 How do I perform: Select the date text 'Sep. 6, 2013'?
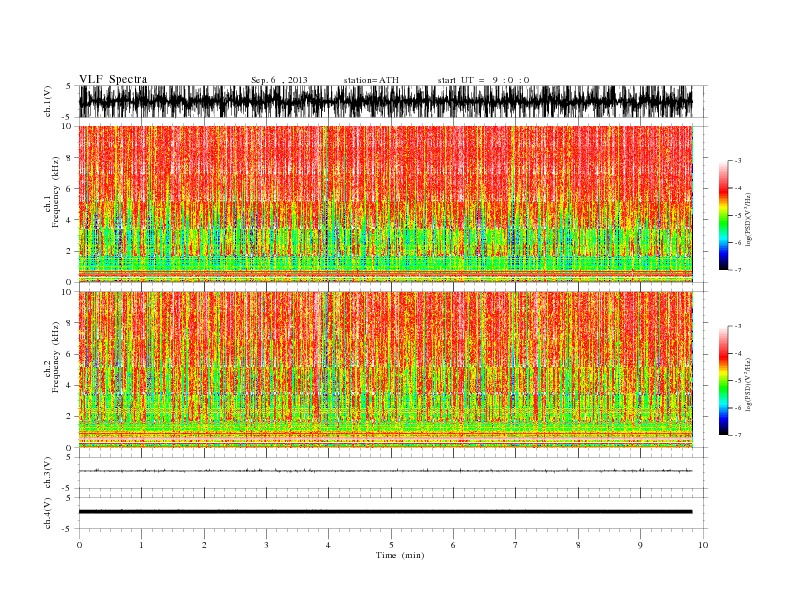coord(279,80)
